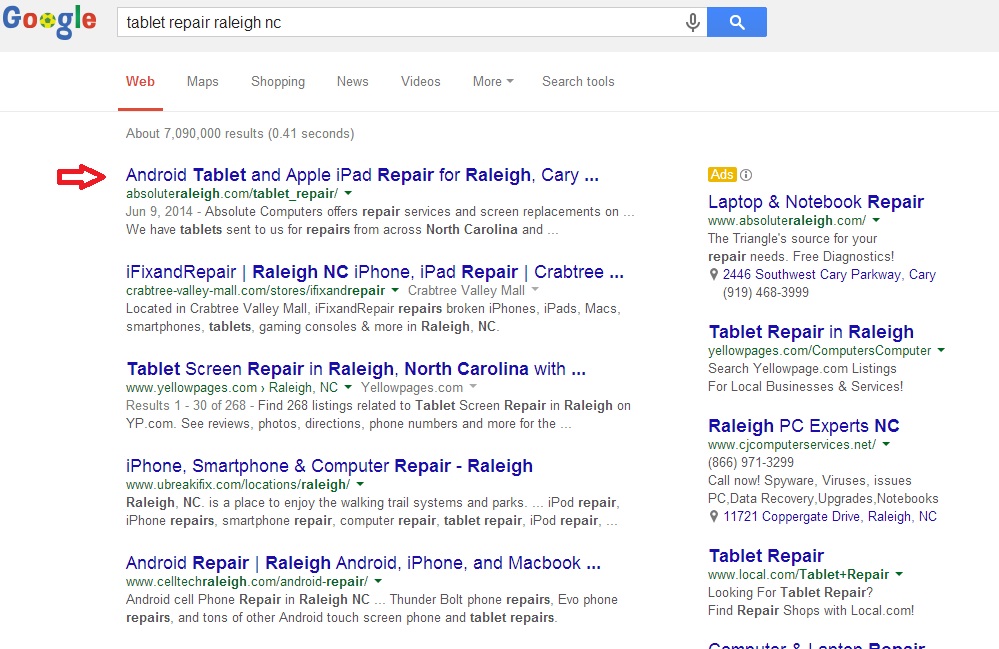Click phone number (866) 971-3299
This screenshot has width=999, height=649.
coord(751,462)
